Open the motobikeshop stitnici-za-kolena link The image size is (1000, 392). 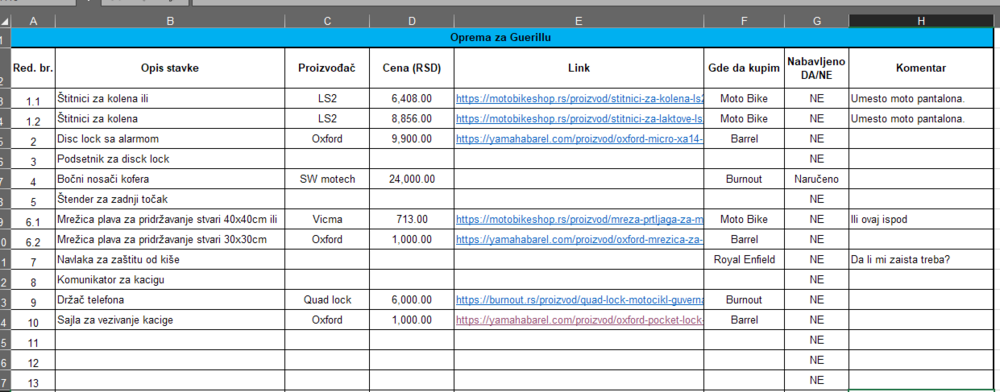[579, 99]
